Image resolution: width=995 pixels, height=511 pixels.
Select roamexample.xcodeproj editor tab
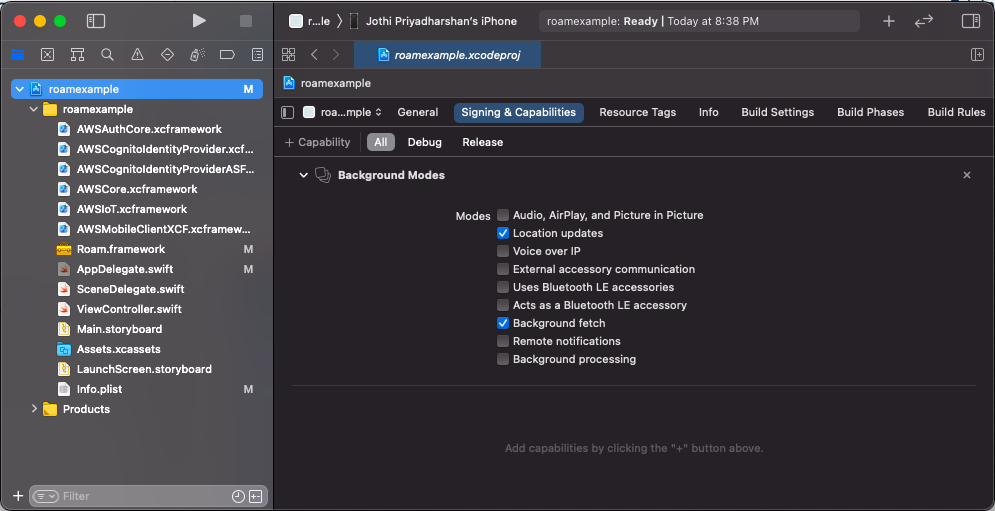click(x=447, y=55)
